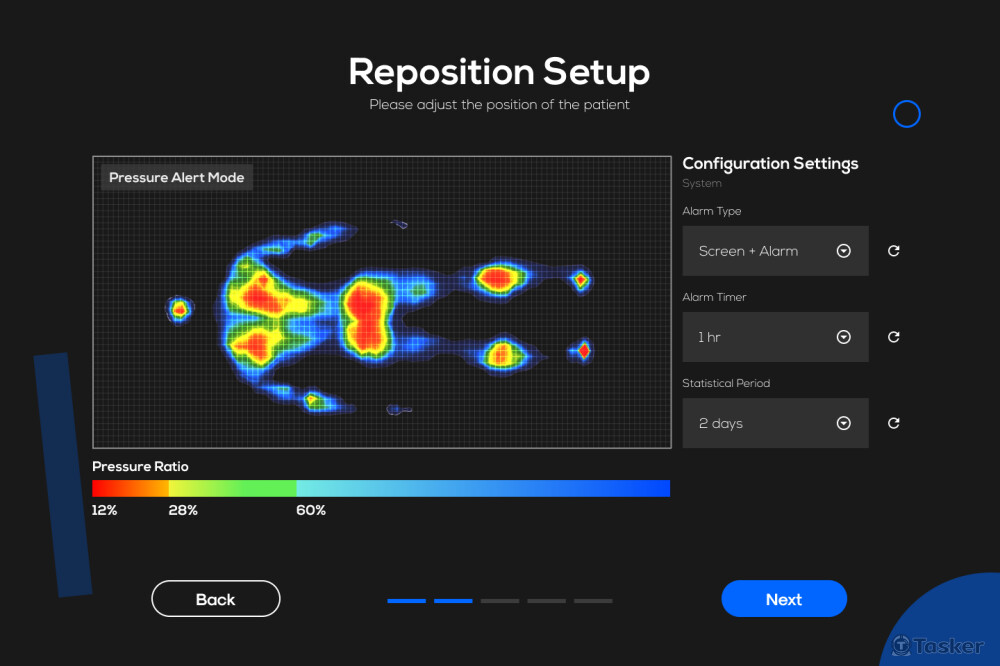Reset the Alarm Timer setting
Image resolution: width=1000 pixels, height=666 pixels.
894,337
